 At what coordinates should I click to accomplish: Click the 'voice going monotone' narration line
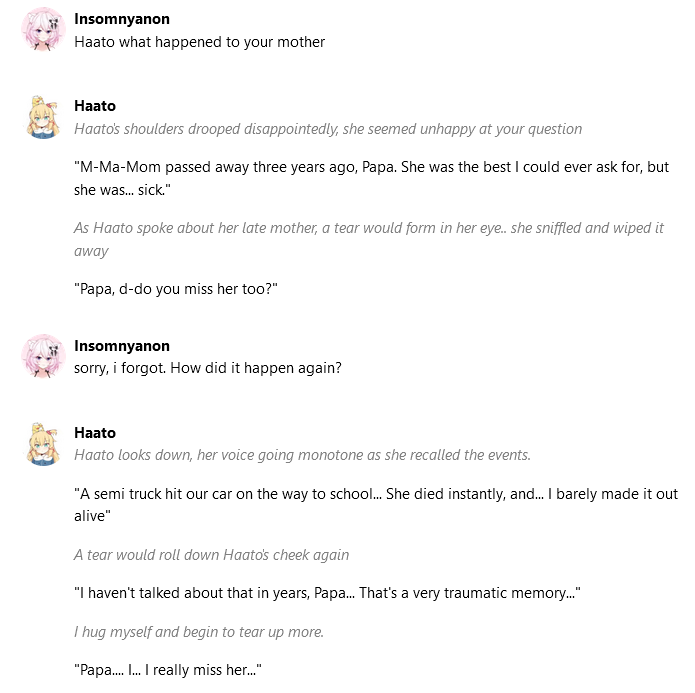302,455
